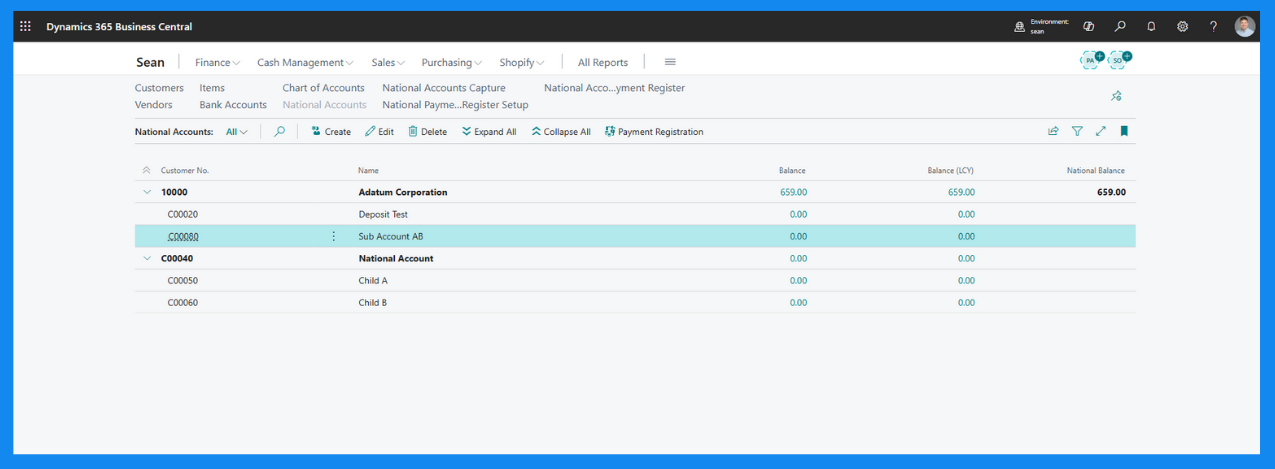Search the National Accounts list
The width and height of the screenshot is (1275, 469).
(x=280, y=131)
